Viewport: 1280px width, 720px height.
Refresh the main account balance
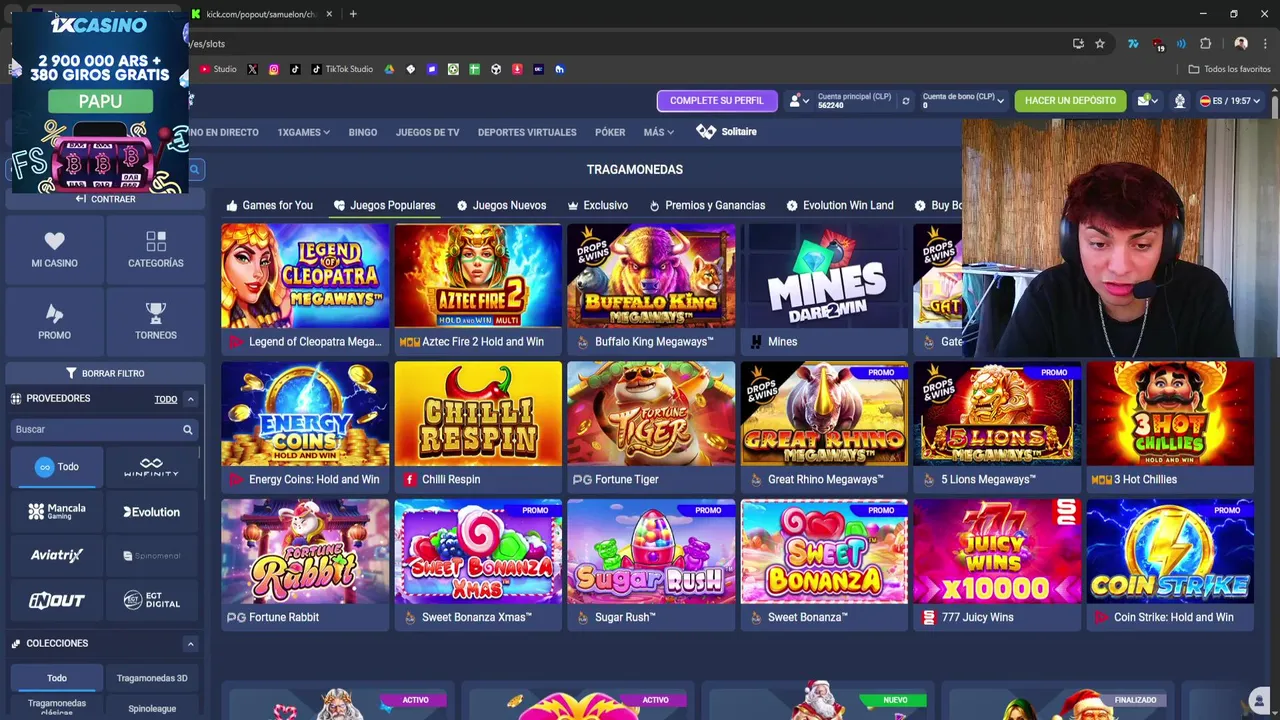(x=905, y=101)
